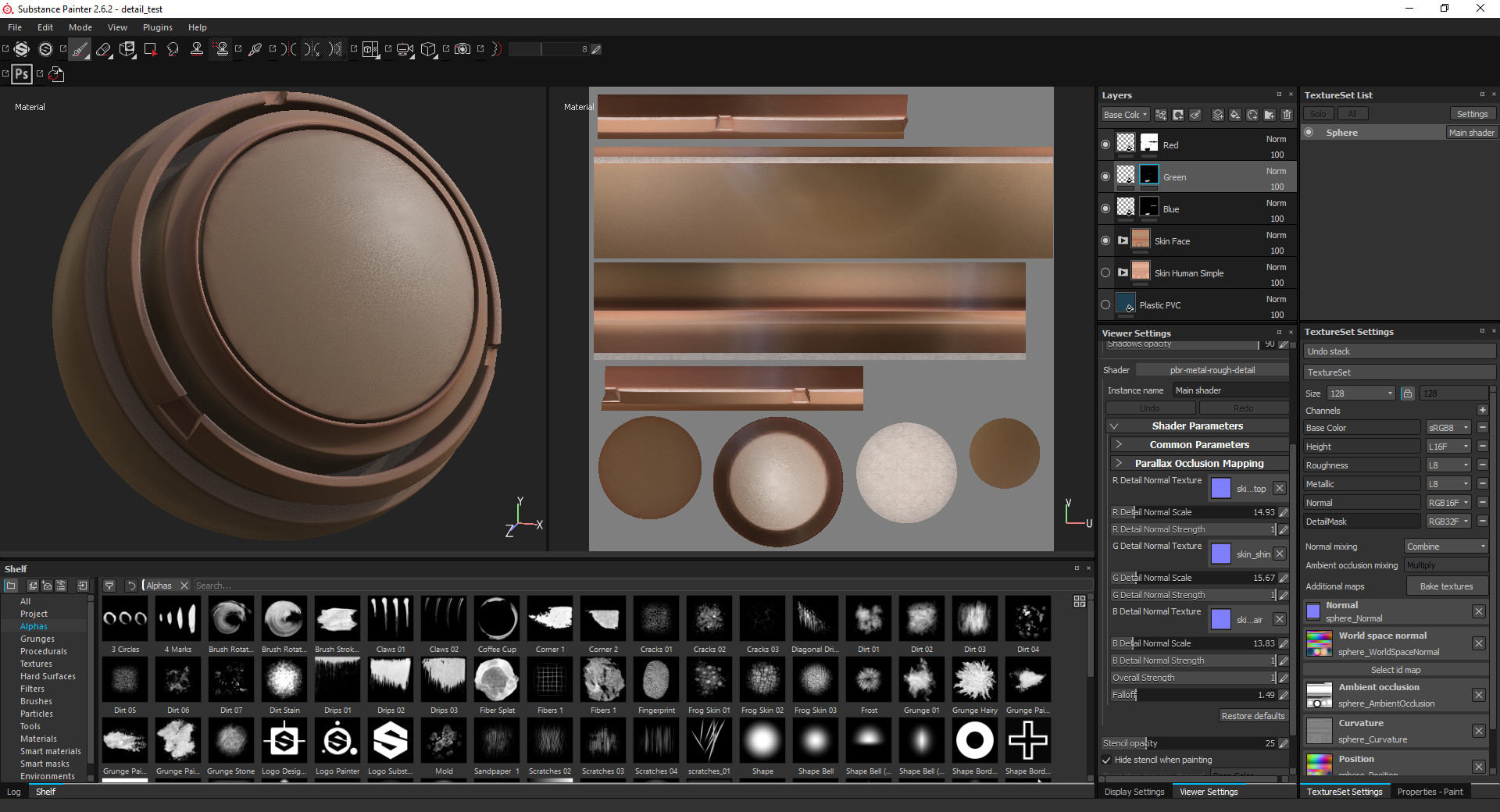
Task: Click the Bake textures button
Action: 1447,586
